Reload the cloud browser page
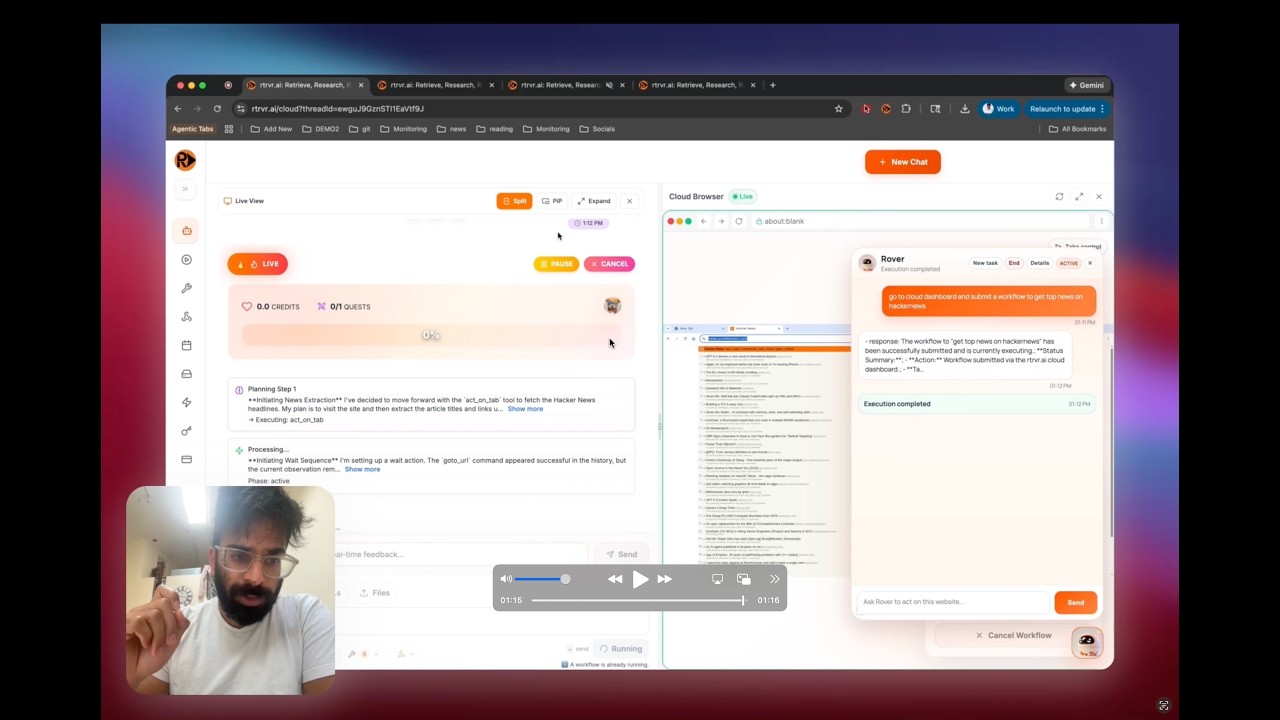 pyautogui.click(x=739, y=221)
